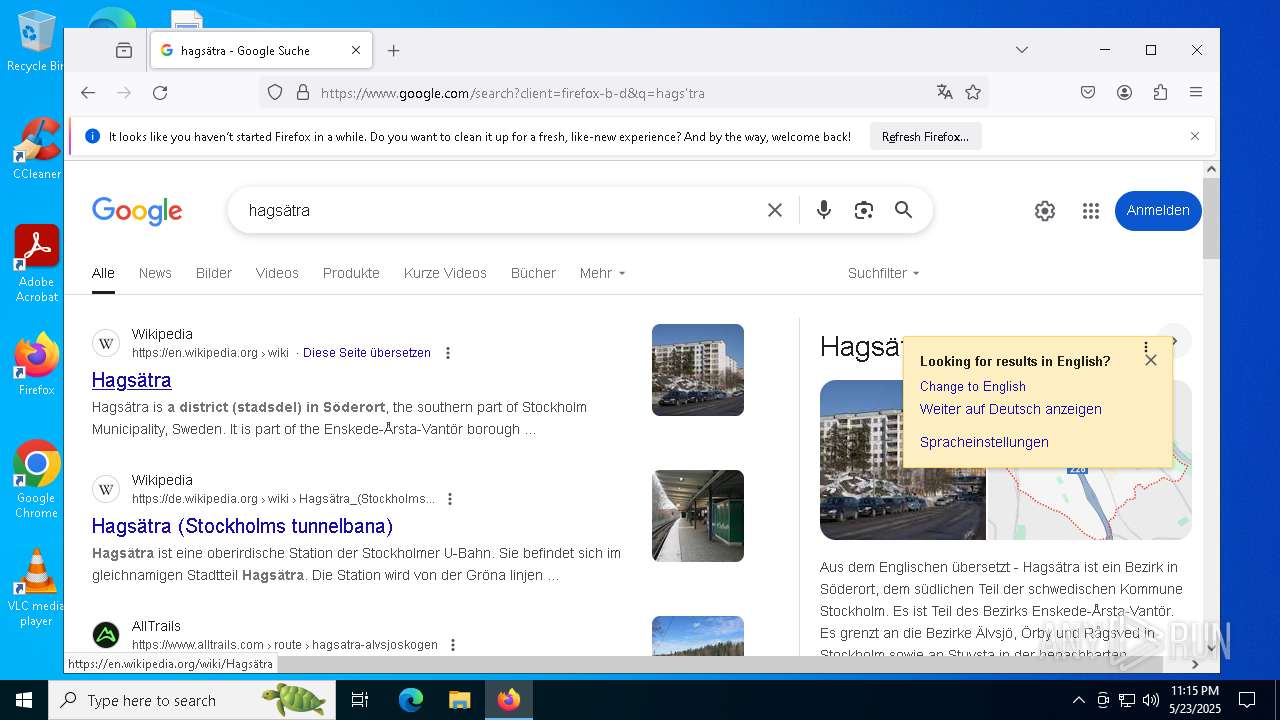Show hidden tray icons chevron

pyautogui.click(x=1078, y=700)
